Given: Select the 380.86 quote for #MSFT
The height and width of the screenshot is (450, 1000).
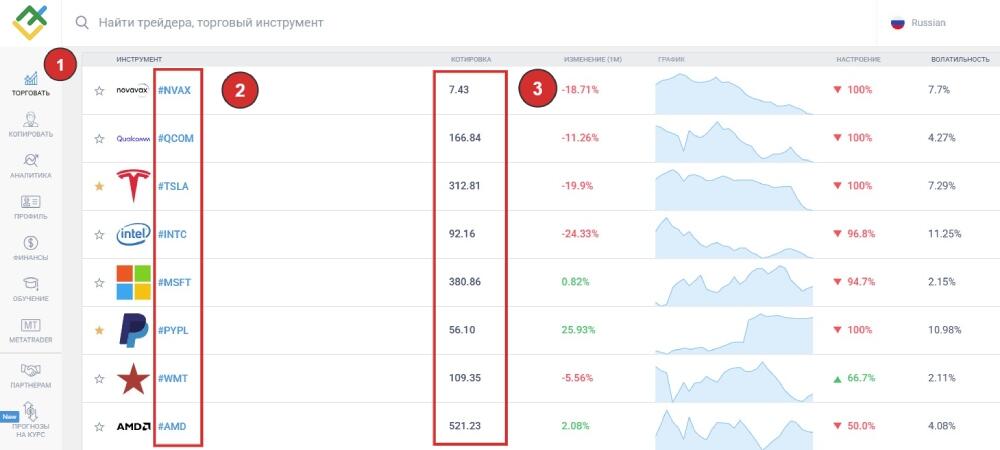Looking at the screenshot, I should [464, 282].
